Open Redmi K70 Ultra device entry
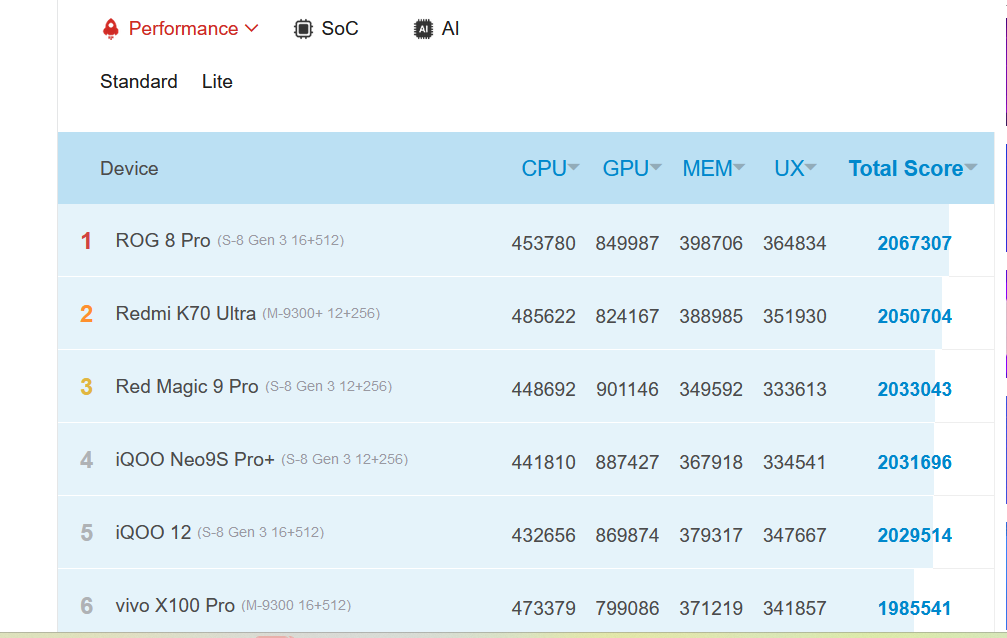The width and height of the screenshot is (1007, 638). coord(186,314)
